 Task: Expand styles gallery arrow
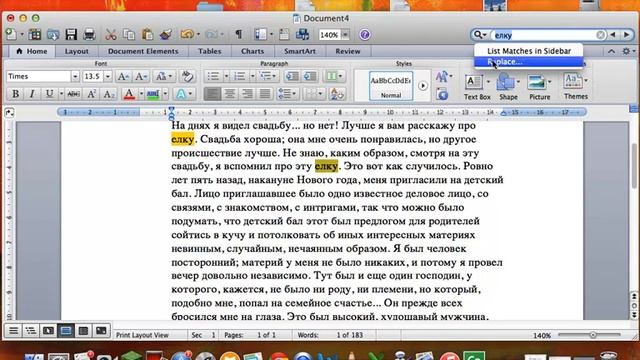pos(423,86)
